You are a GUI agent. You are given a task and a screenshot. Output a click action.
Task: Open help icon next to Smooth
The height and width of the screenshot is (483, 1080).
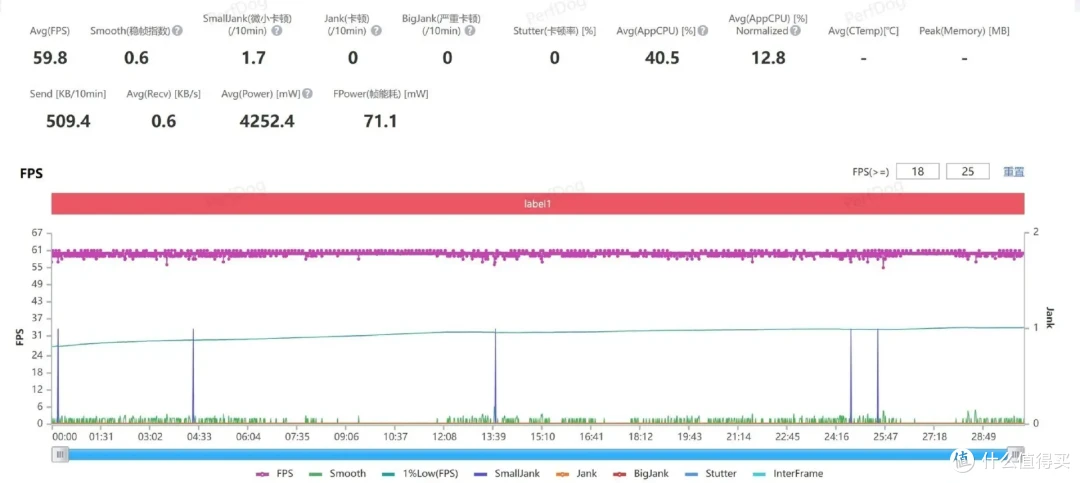(x=178, y=31)
